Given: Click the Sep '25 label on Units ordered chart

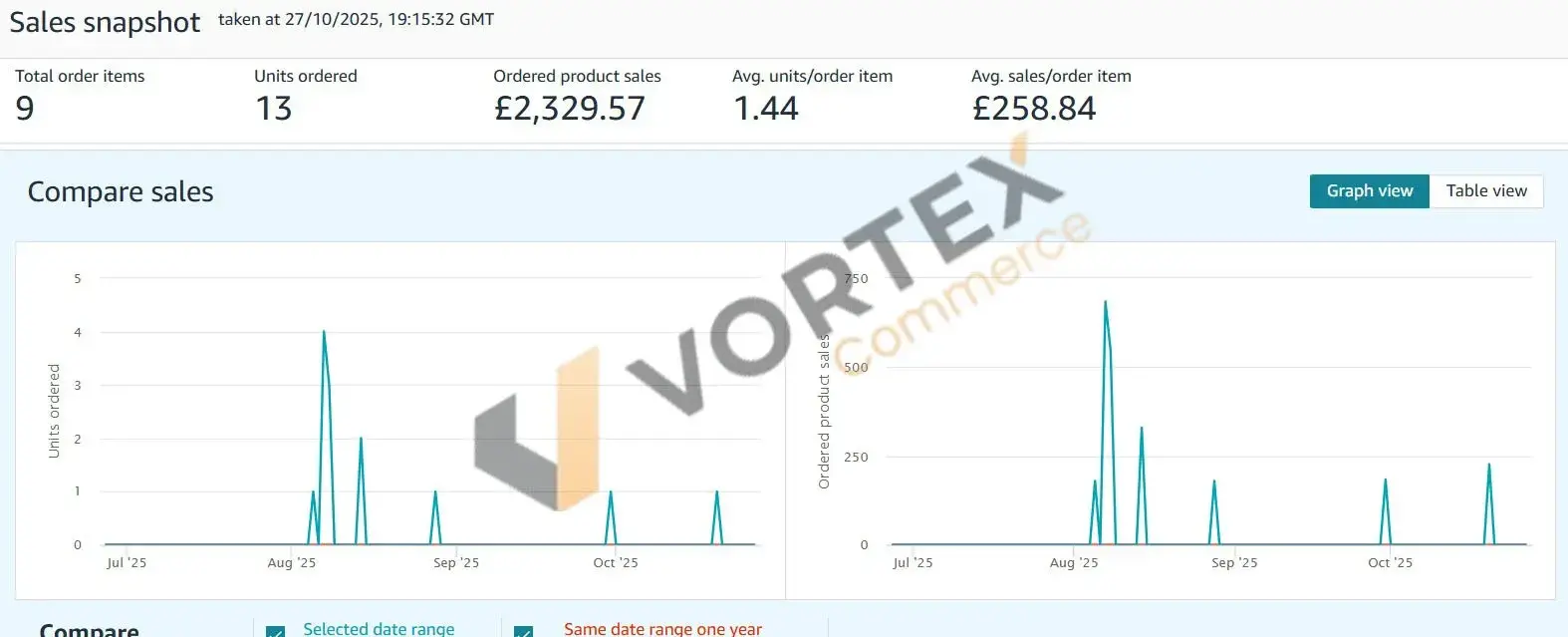Looking at the screenshot, I should click(x=455, y=563).
